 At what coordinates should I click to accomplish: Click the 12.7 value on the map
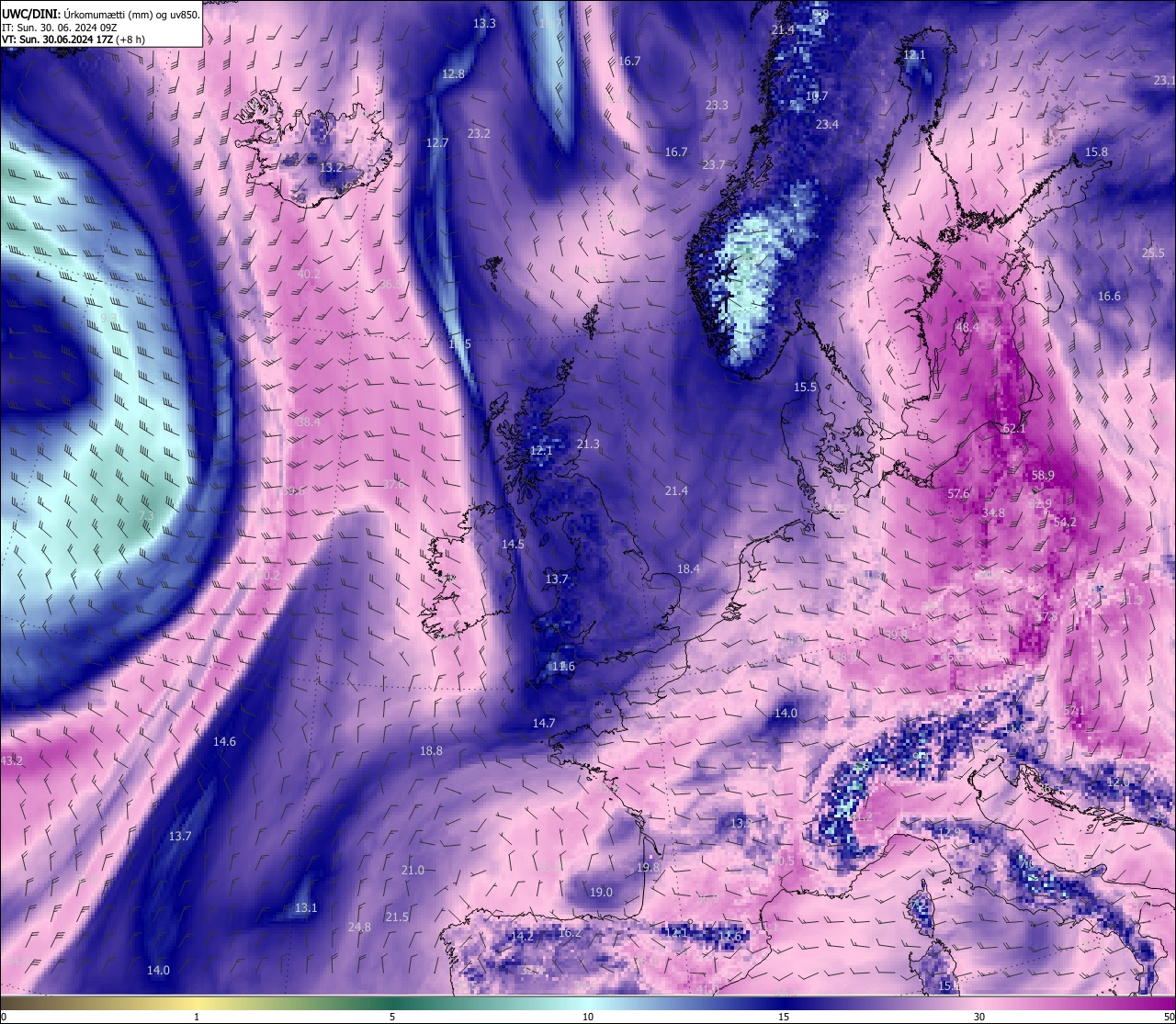point(437,143)
